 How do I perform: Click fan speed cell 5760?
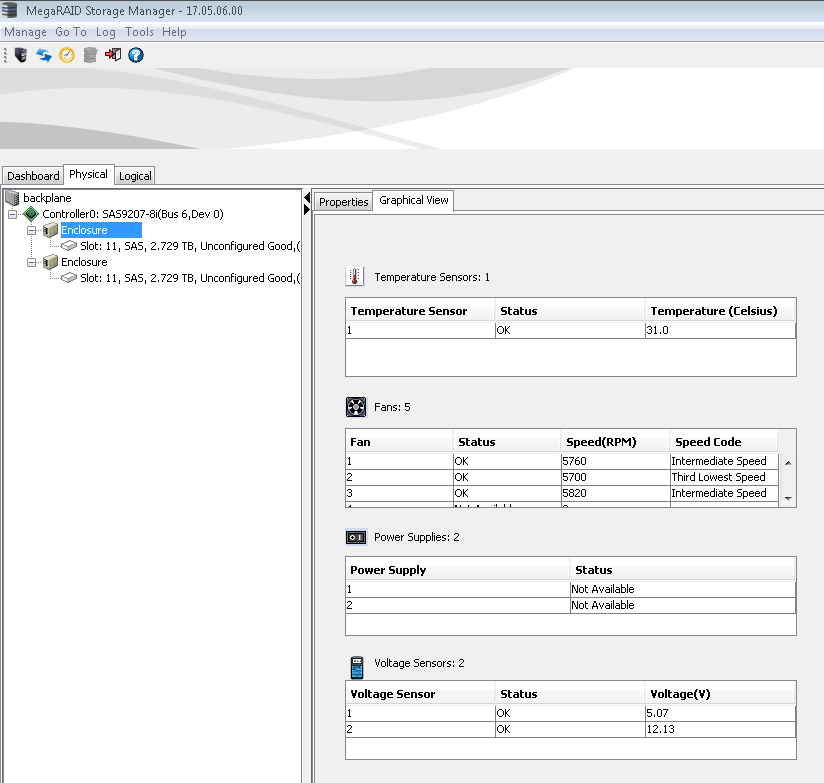[615, 461]
